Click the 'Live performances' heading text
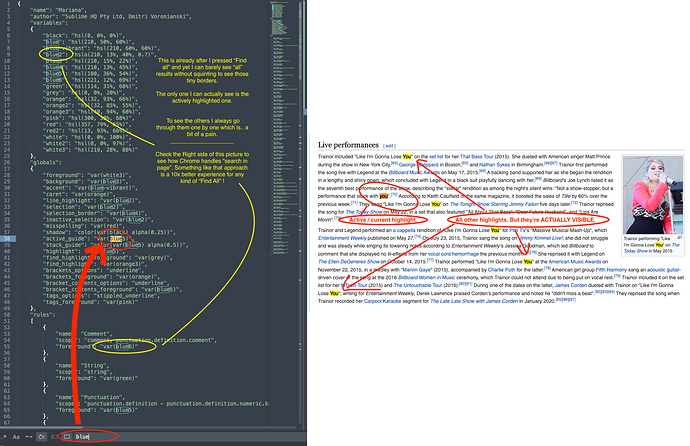The height and width of the screenshot is (446, 690). [x=348, y=145]
